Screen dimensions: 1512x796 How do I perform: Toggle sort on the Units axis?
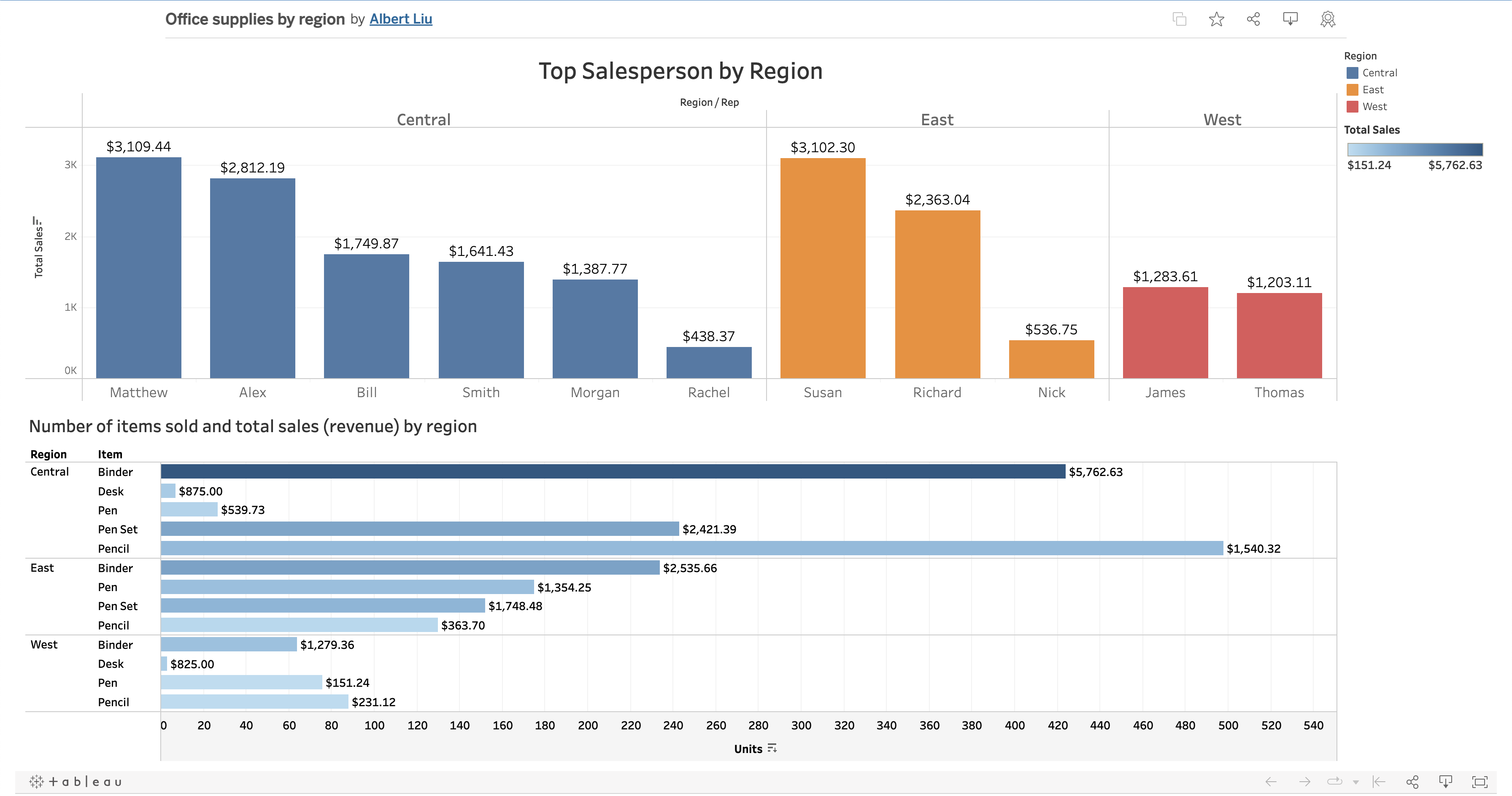click(772, 748)
